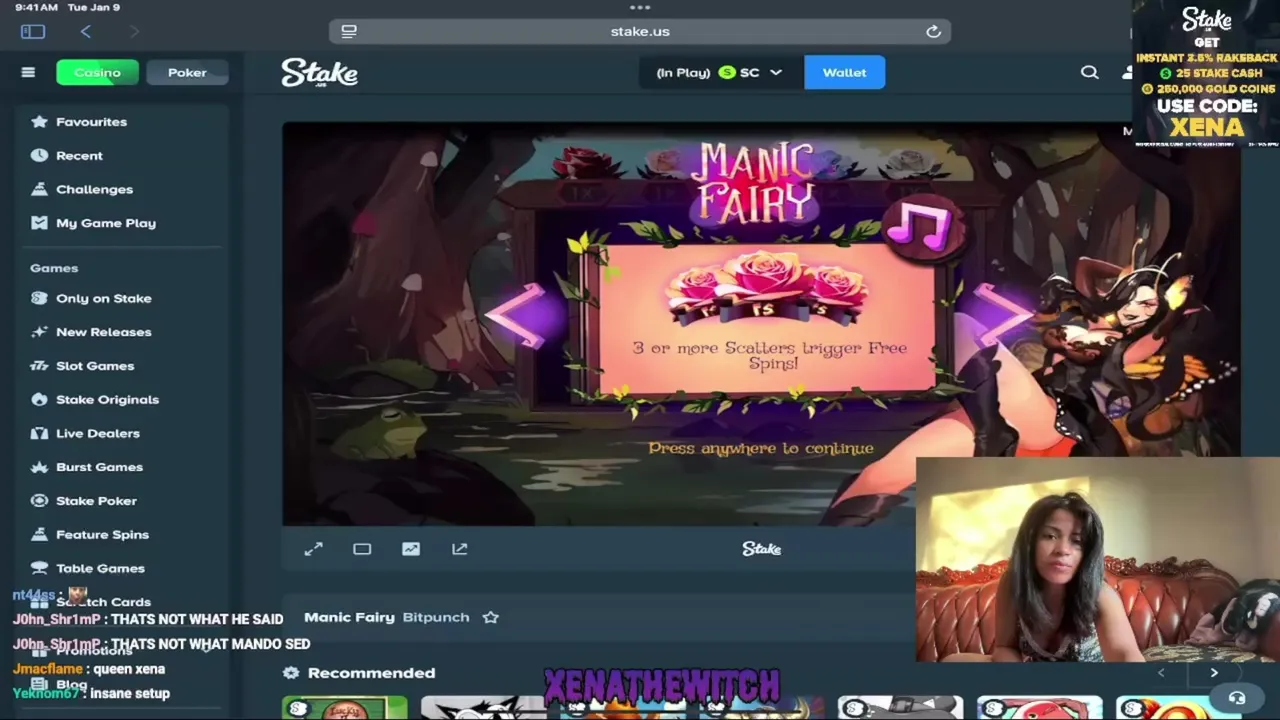Switch to the Casino tab
Image resolution: width=1280 pixels, height=720 pixels.
tap(97, 72)
